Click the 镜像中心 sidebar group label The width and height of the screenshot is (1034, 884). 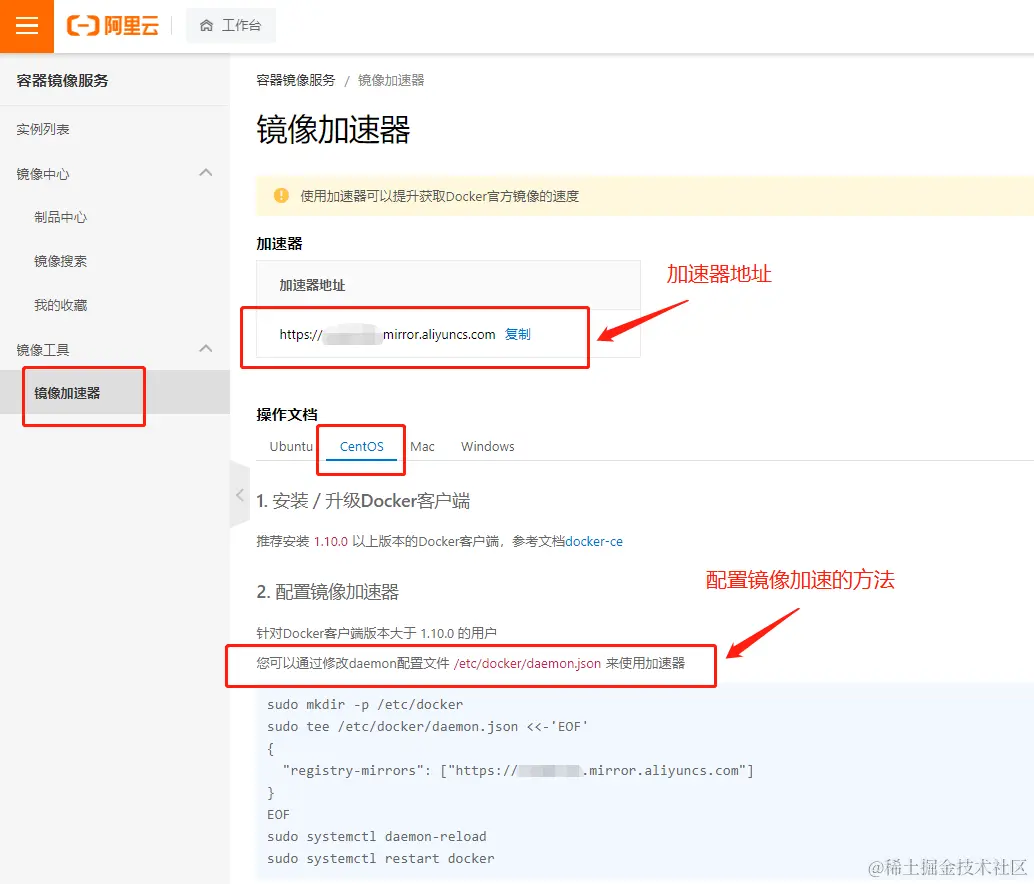(x=43, y=174)
